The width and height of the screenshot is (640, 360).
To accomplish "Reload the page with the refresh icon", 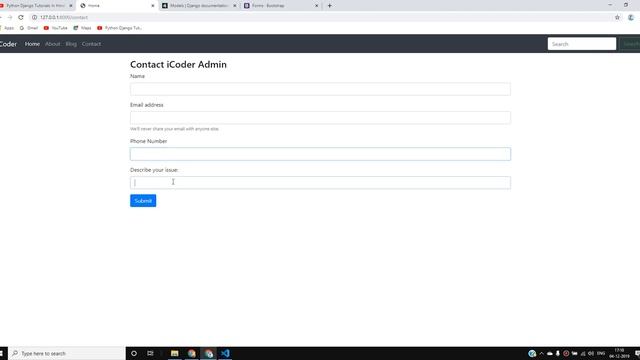I will click(21, 18).
